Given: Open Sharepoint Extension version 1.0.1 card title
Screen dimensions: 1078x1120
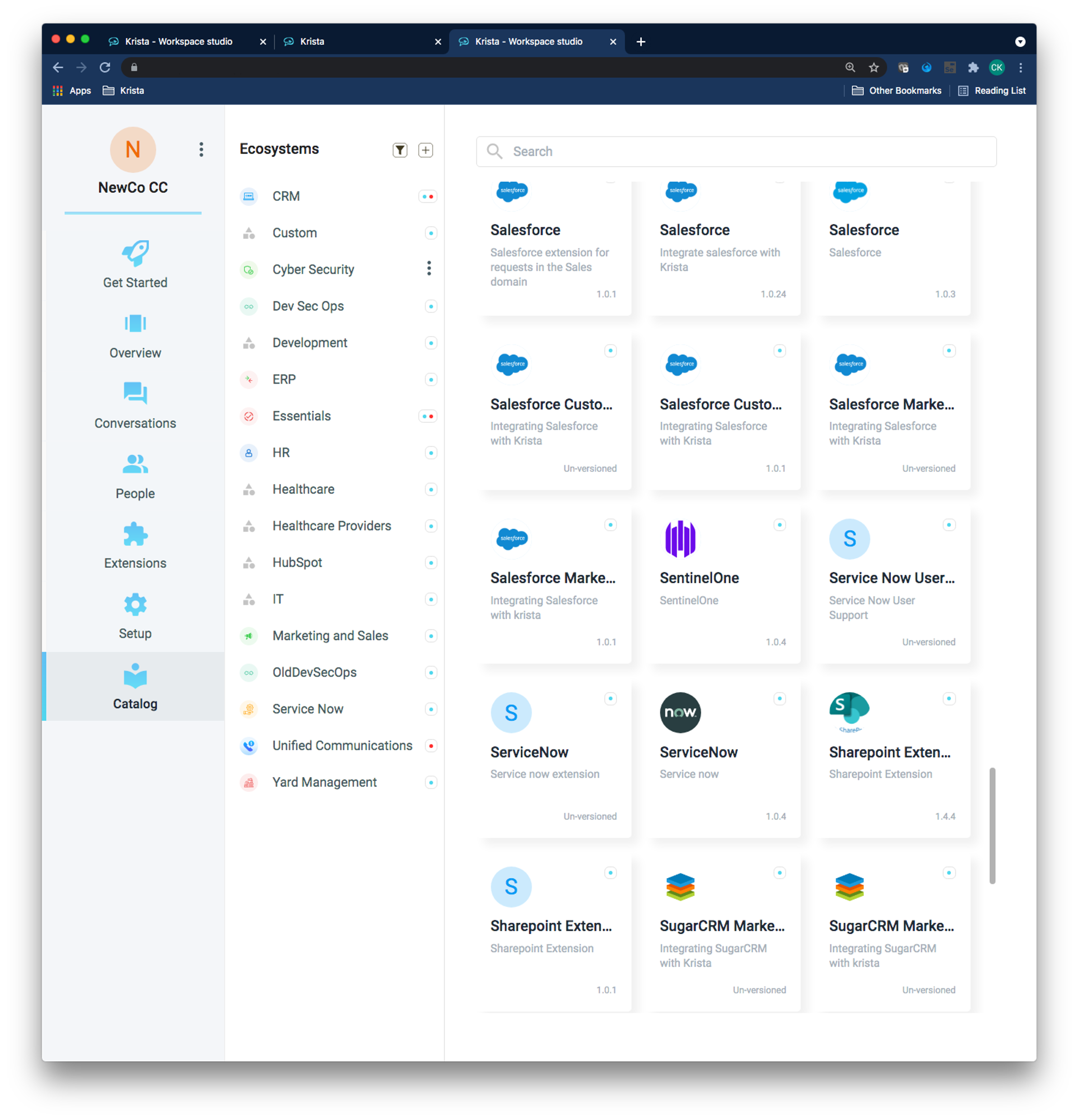Looking at the screenshot, I should point(551,926).
